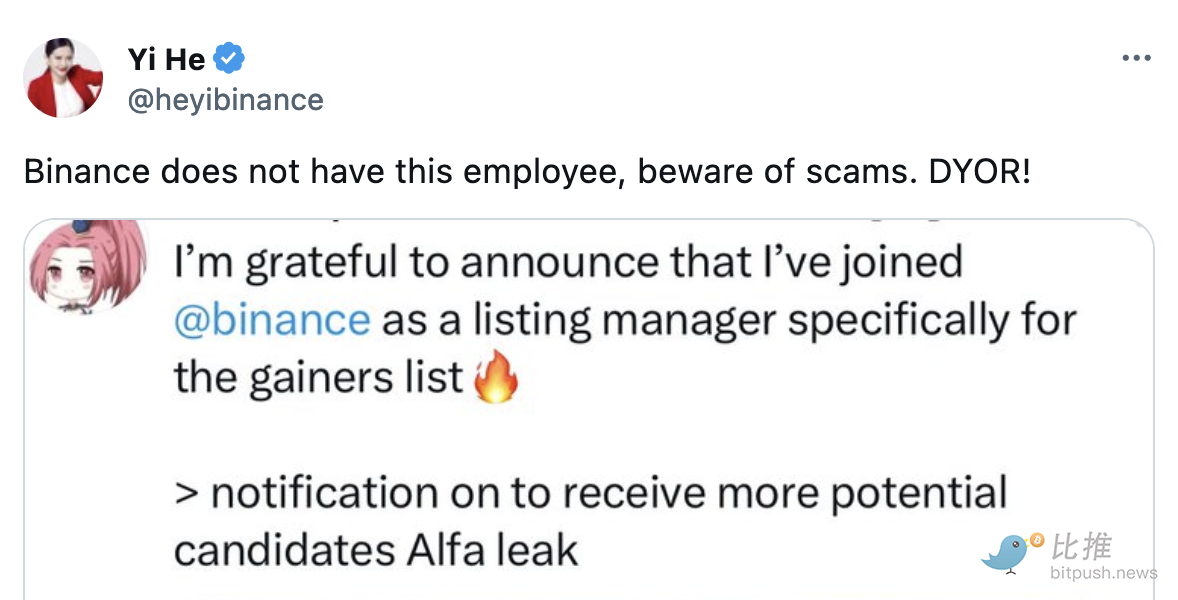Click the bitpush.news watermark text
Image resolution: width=1178 pixels, height=600 pixels.
[x=1103, y=573]
